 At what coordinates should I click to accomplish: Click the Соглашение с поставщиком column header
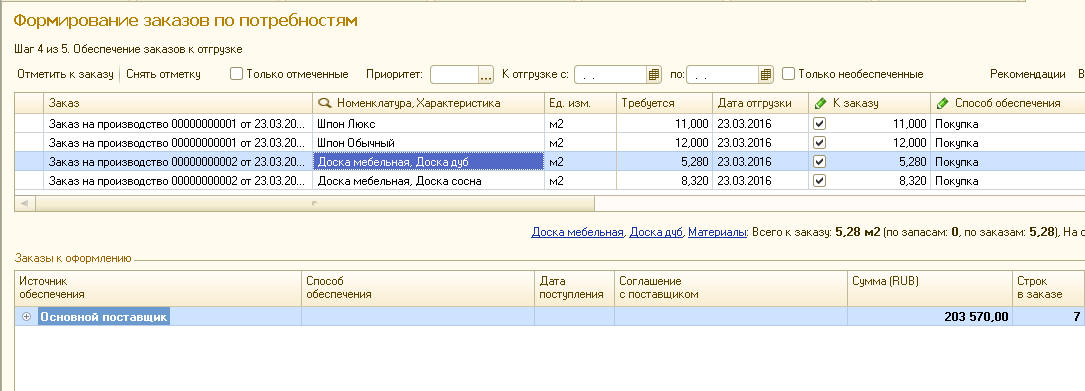(731, 288)
